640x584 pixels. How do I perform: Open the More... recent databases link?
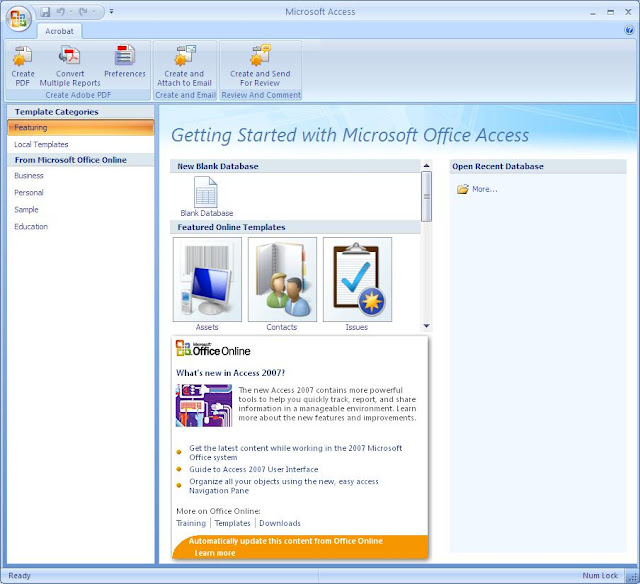click(484, 189)
